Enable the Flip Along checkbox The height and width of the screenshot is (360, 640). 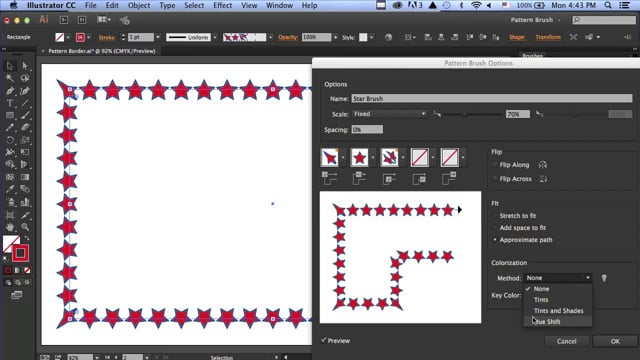[x=495, y=165]
